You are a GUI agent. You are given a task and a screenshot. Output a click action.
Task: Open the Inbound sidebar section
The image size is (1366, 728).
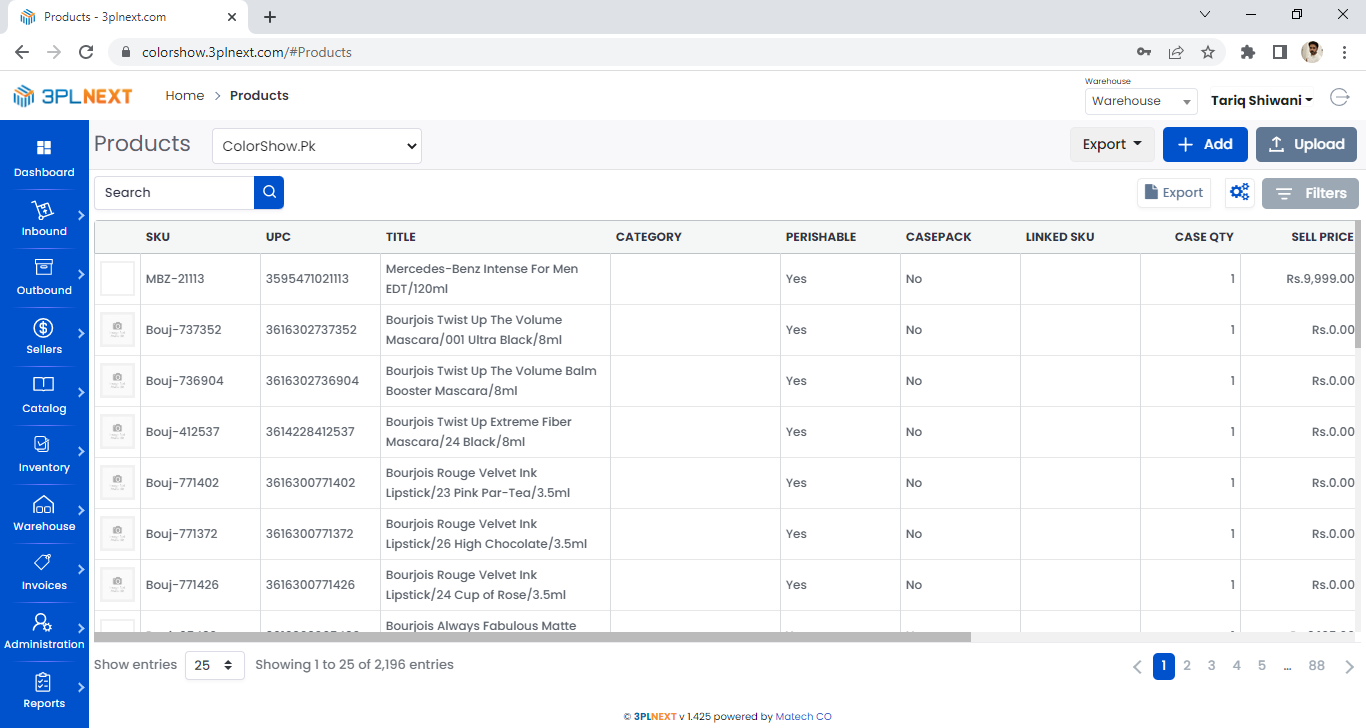[x=44, y=219]
